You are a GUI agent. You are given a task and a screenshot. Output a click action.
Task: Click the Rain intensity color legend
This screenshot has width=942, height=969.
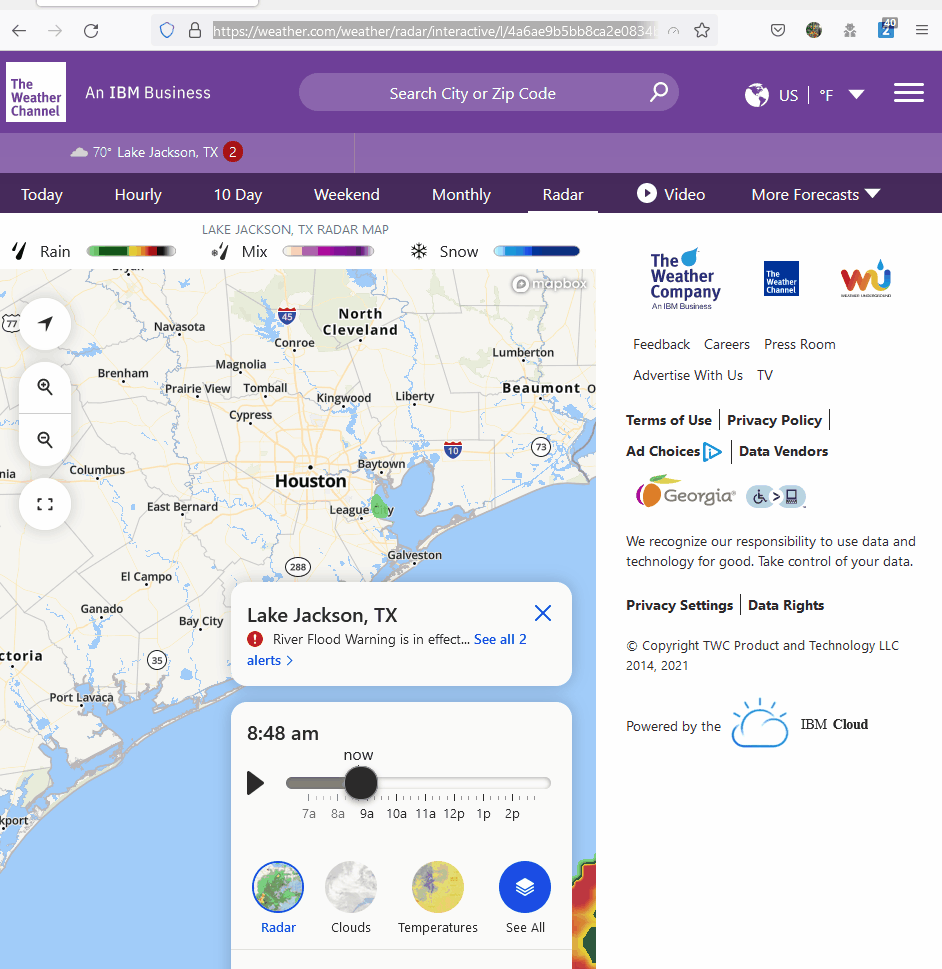[131, 251]
